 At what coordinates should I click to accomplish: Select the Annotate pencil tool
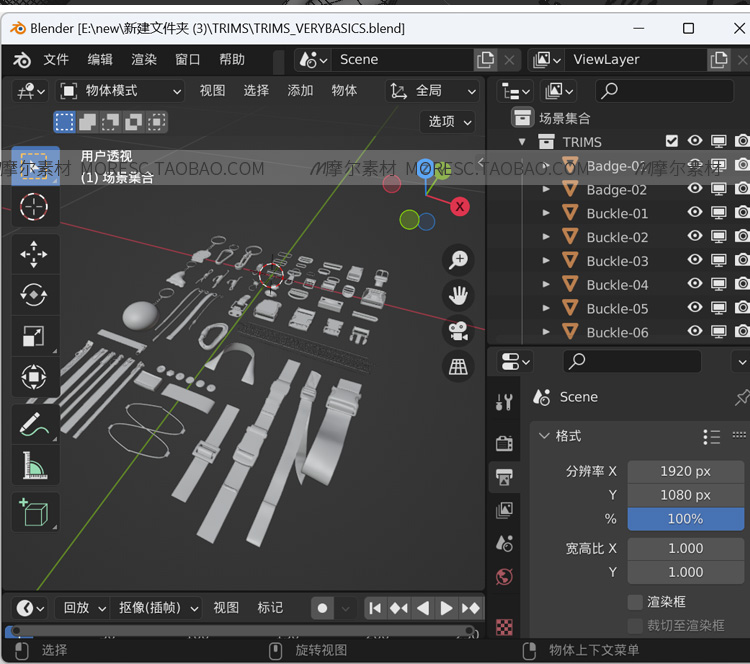point(34,424)
